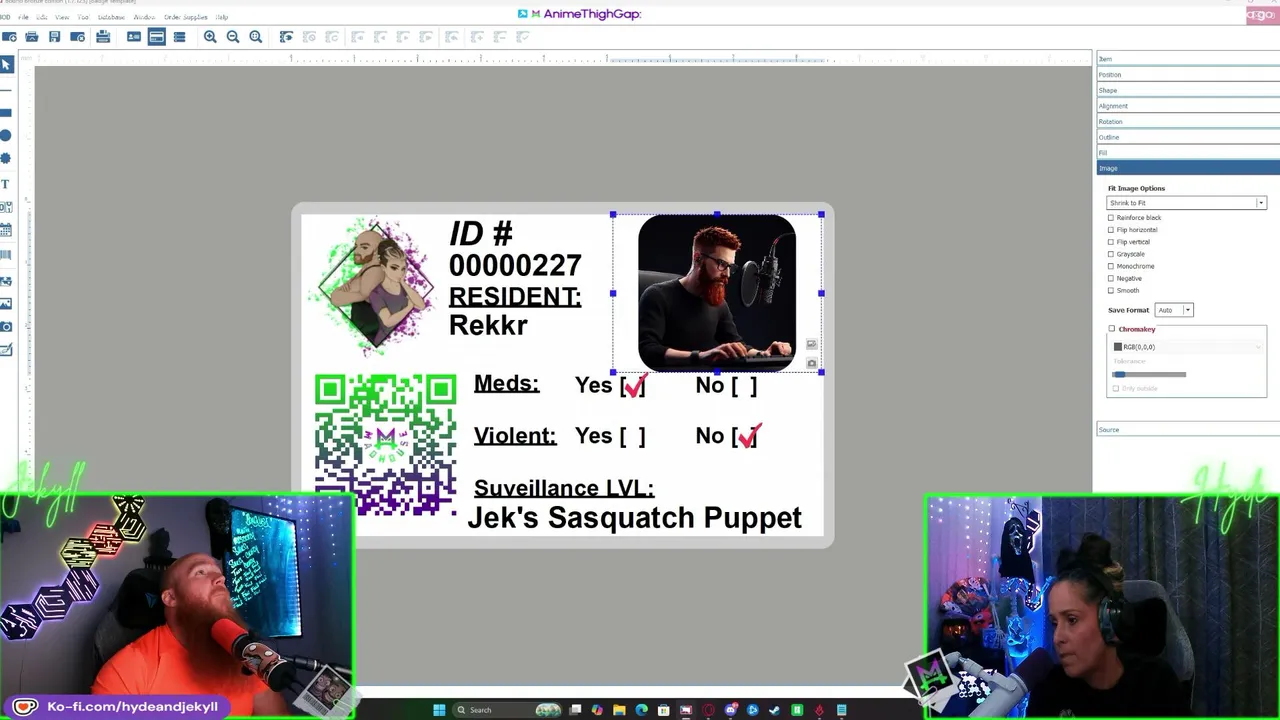
Task: Open the Window menu
Action: (x=144, y=17)
